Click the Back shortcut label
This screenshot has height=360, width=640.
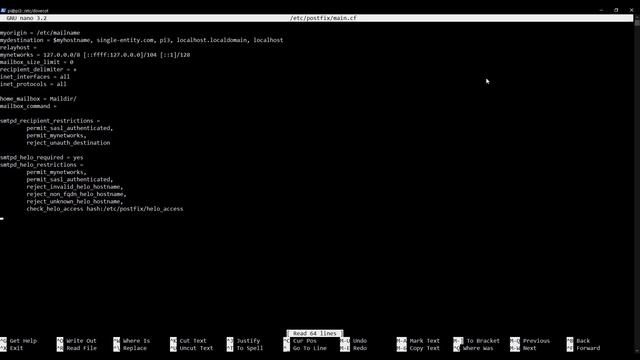tap(583, 341)
